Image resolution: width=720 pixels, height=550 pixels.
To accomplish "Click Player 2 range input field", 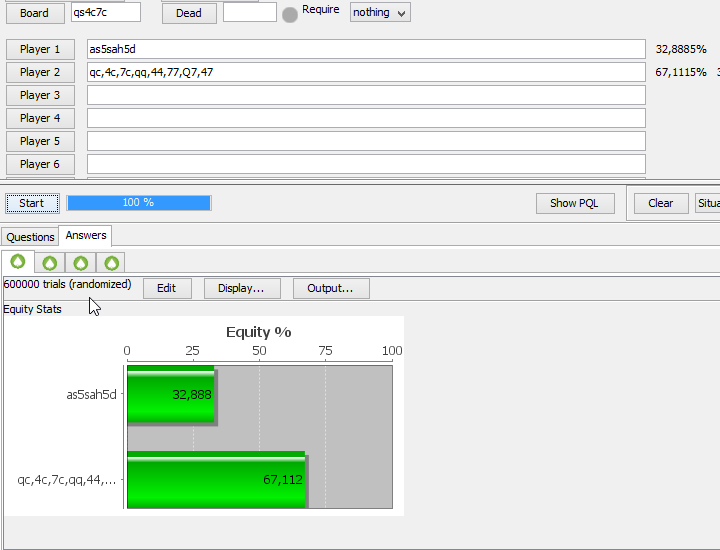I will 366,72.
